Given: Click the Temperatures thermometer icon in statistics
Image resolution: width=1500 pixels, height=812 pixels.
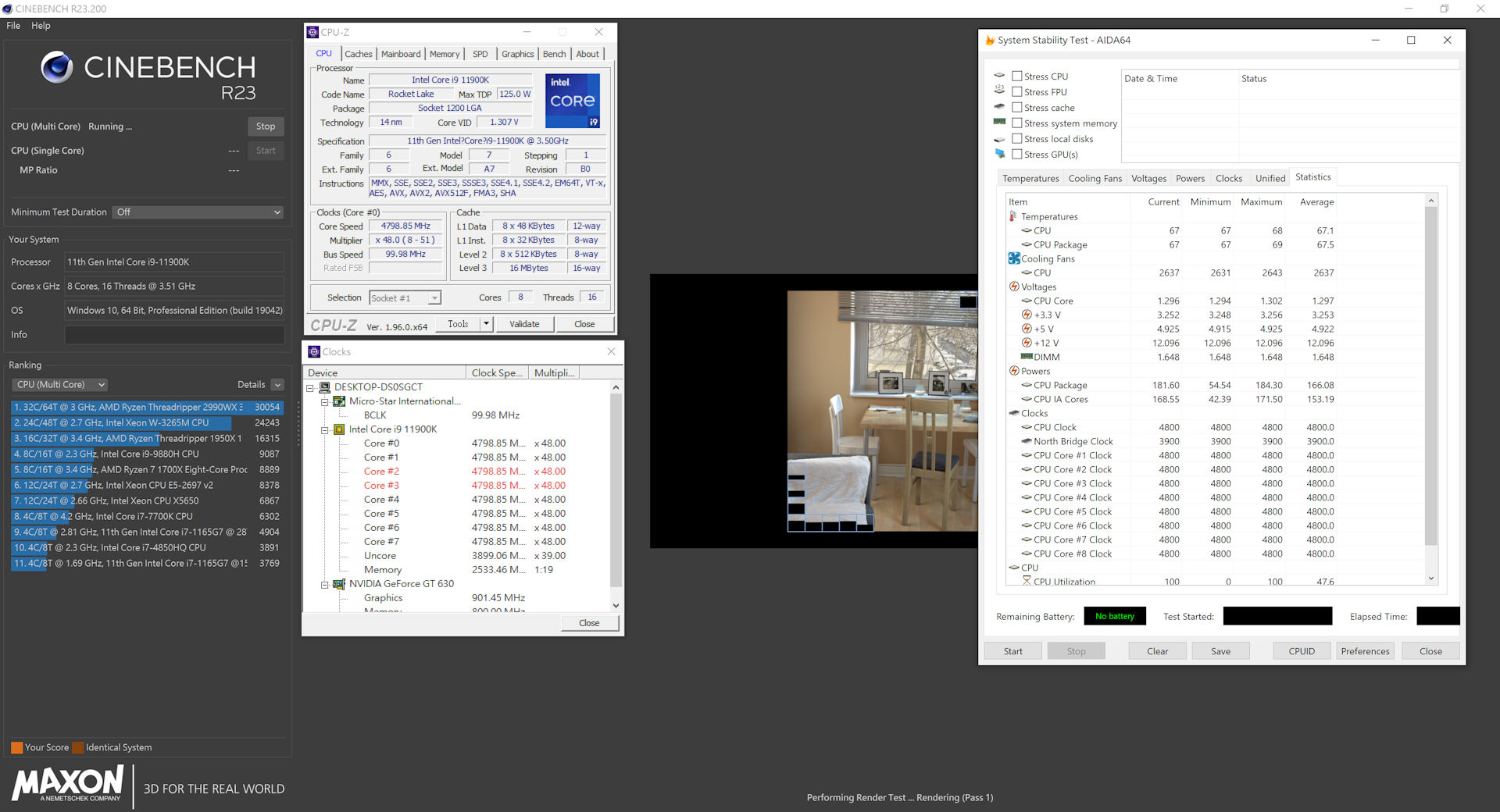Looking at the screenshot, I should pyautogui.click(x=1013, y=216).
